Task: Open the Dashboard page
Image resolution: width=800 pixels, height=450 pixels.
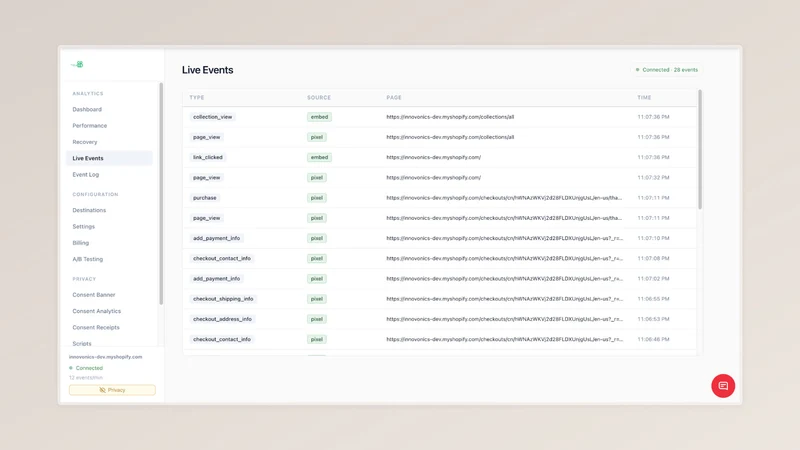Action: coord(87,109)
